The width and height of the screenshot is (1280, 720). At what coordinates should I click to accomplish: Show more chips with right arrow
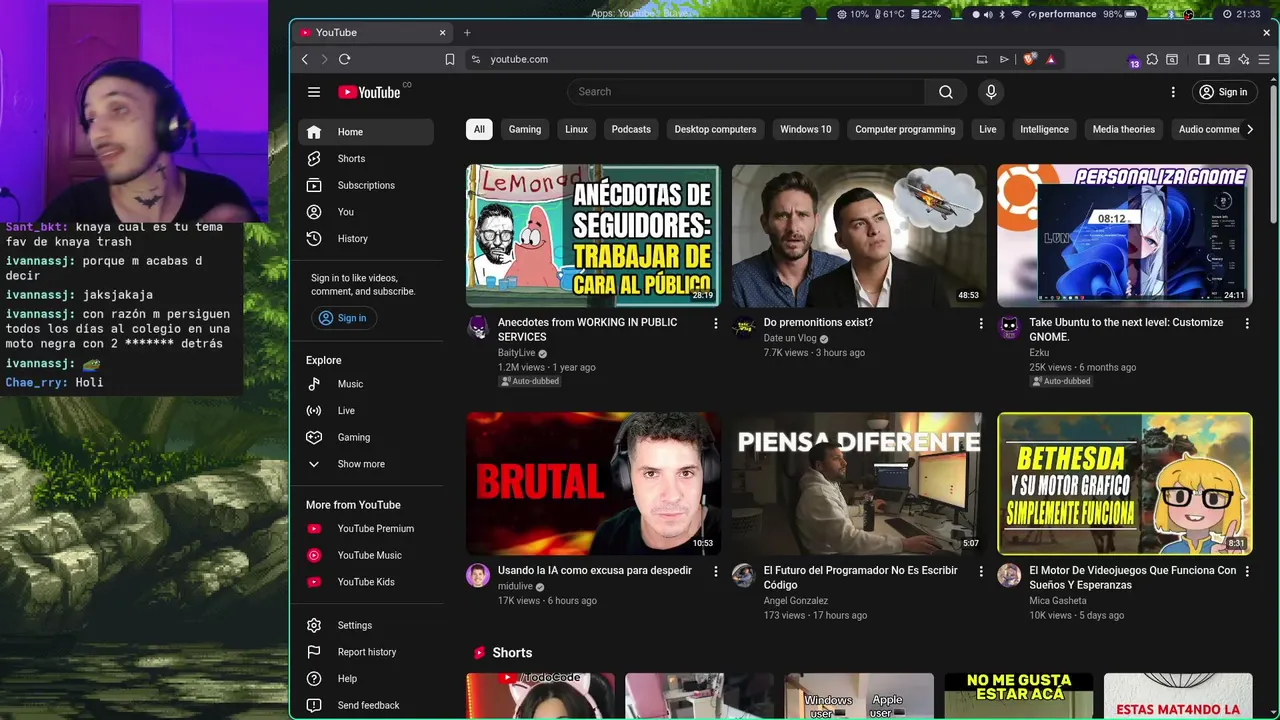click(1249, 129)
